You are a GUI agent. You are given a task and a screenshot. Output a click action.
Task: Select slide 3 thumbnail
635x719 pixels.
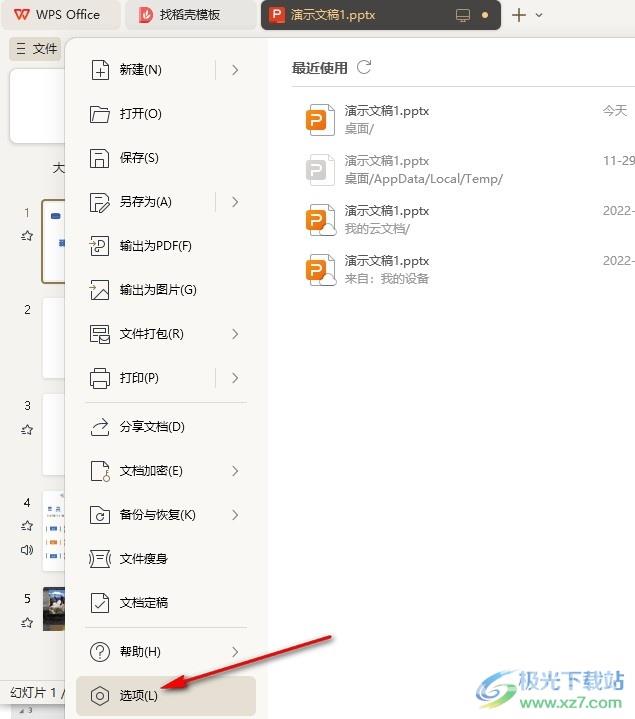tap(54, 435)
